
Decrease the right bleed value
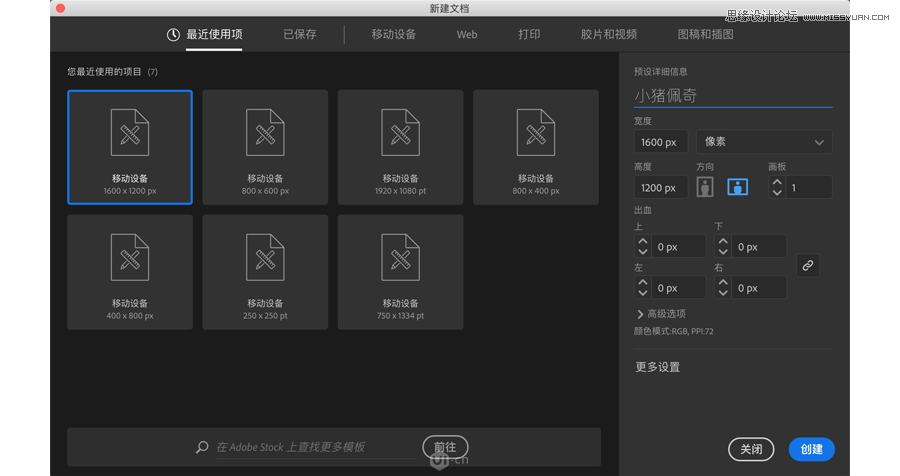pos(723,293)
